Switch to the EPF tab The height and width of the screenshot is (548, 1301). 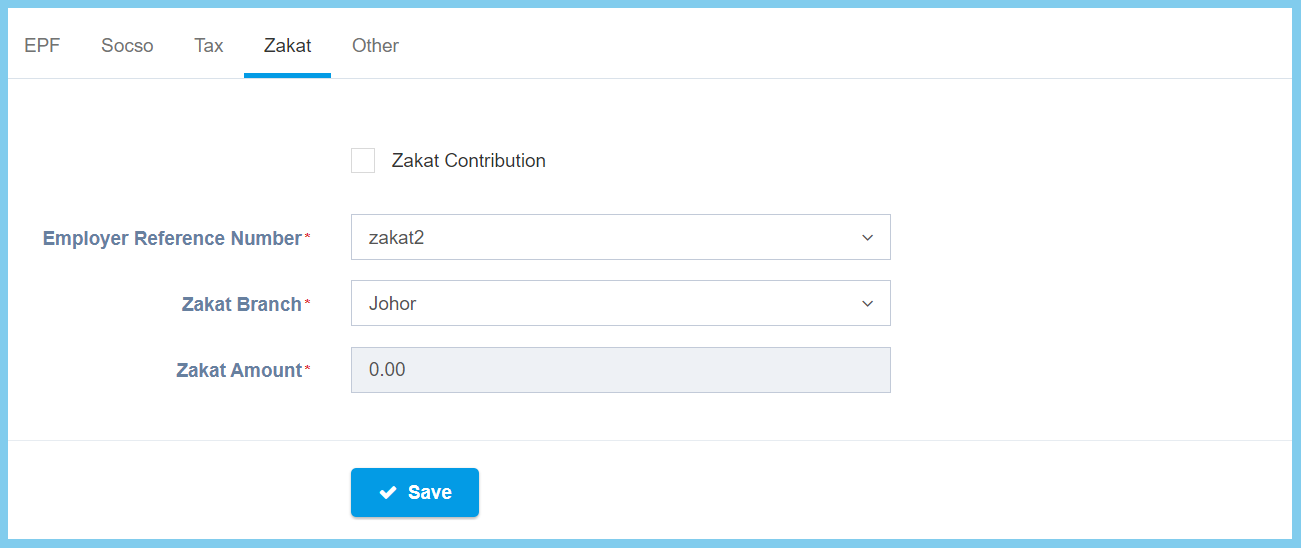pyautogui.click(x=42, y=46)
